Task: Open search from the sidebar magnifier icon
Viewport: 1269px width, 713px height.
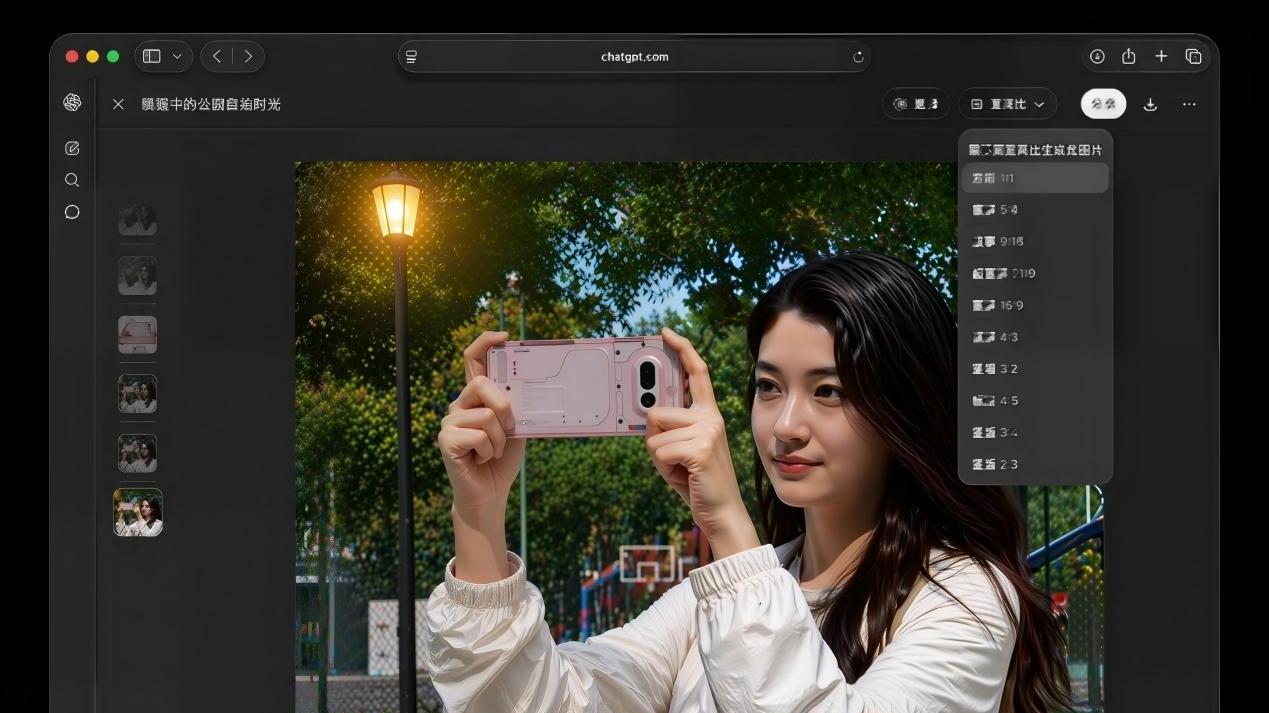Action: pos(71,179)
